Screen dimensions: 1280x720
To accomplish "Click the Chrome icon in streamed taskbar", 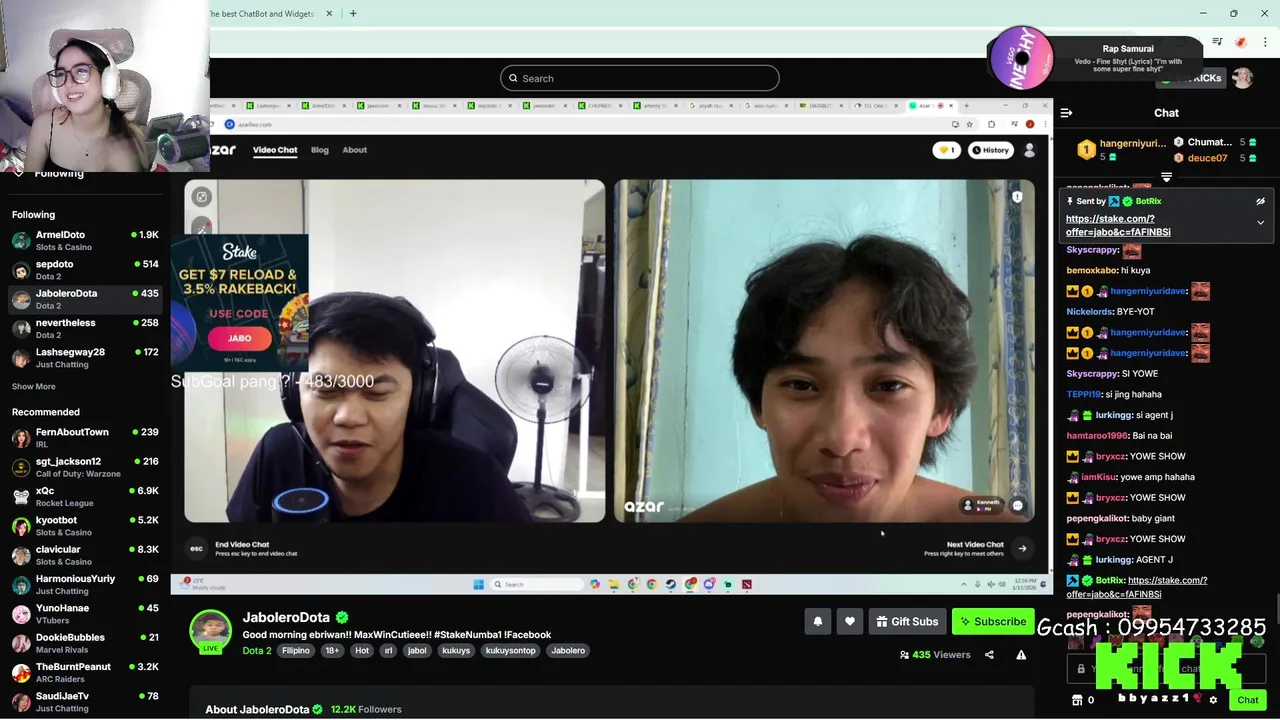I will [x=652, y=584].
